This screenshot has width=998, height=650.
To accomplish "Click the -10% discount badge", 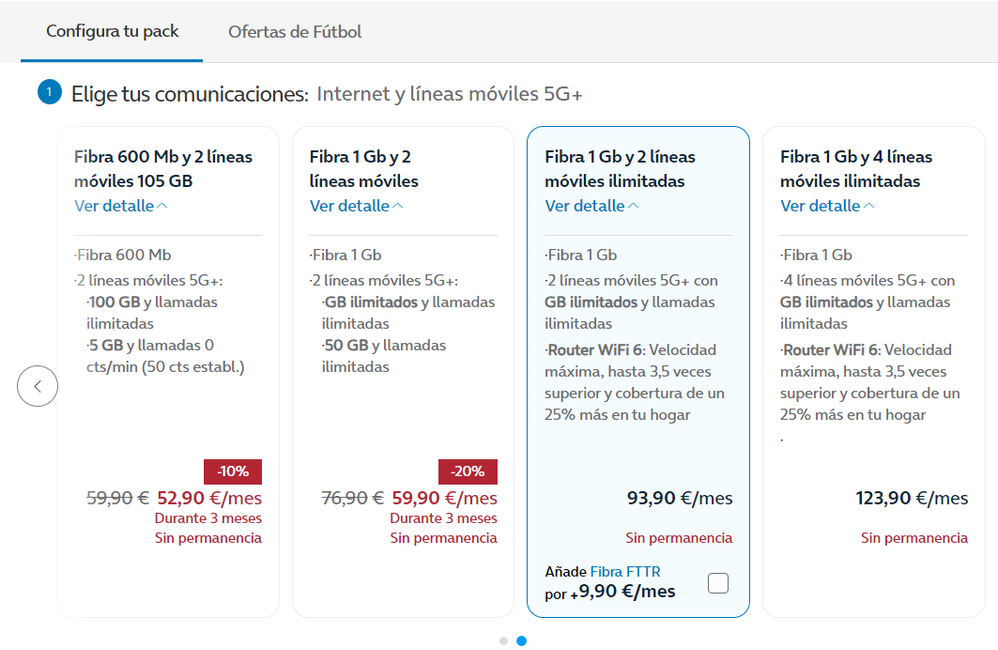I will [x=233, y=471].
